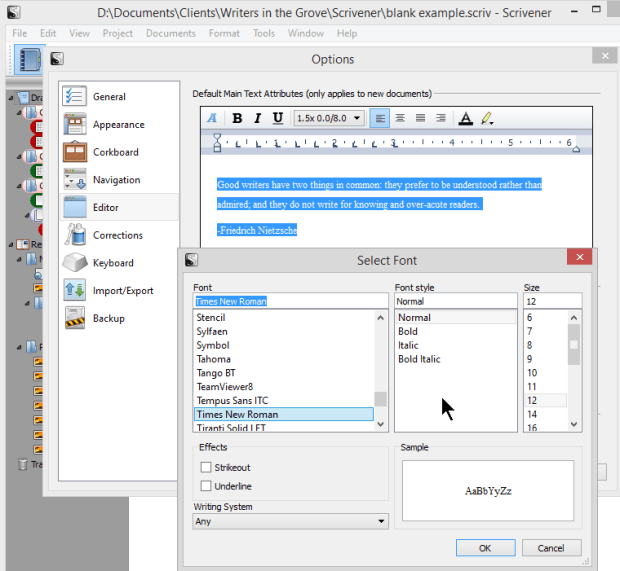Click Cancel in Select Font dialog
Viewport: 620px width, 571px height.
(x=551, y=548)
